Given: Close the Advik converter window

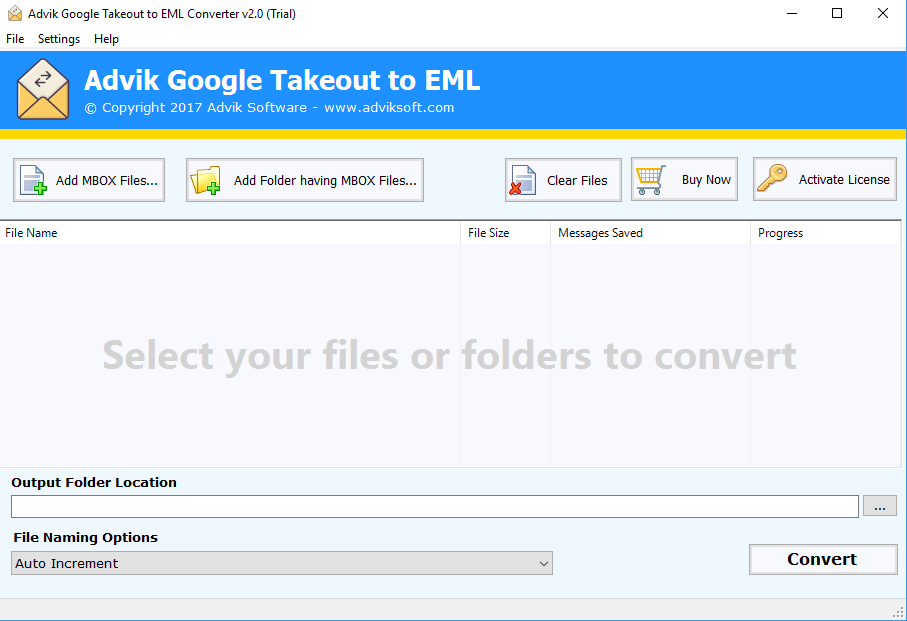Looking at the screenshot, I should (x=883, y=13).
